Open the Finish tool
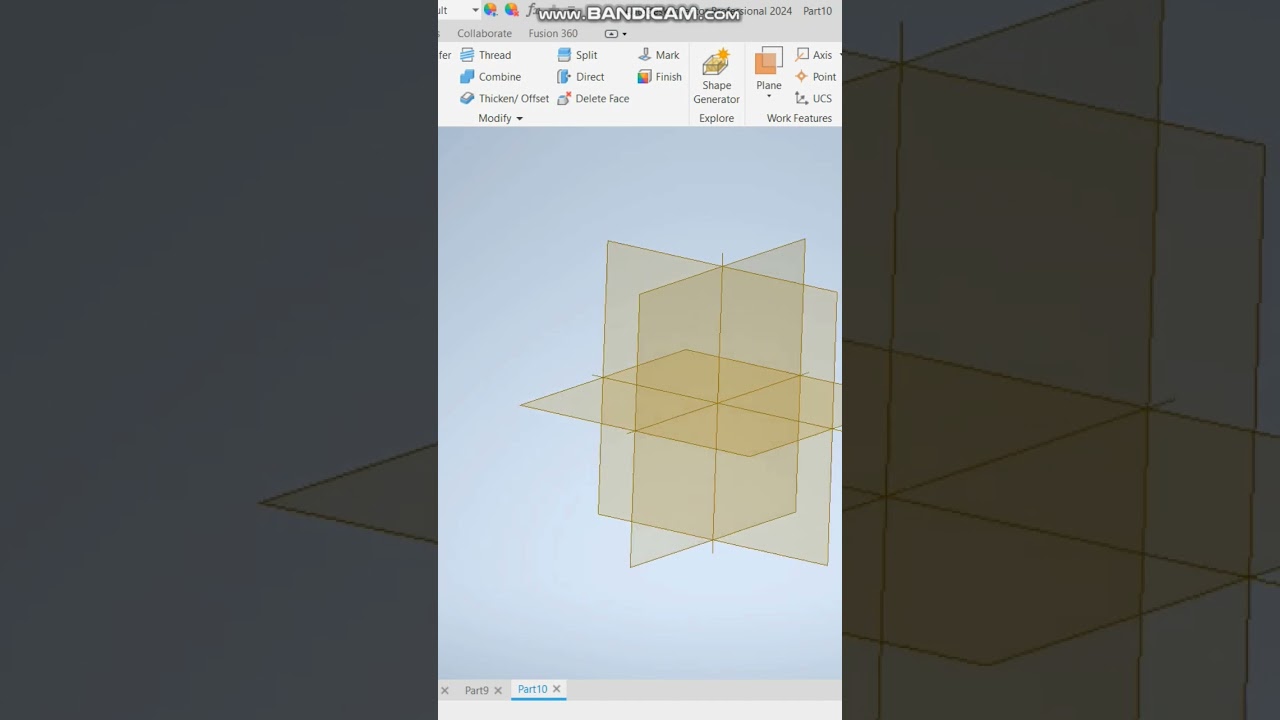The height and width of the screenshot is (720, 1280). [x=660, y=77]
